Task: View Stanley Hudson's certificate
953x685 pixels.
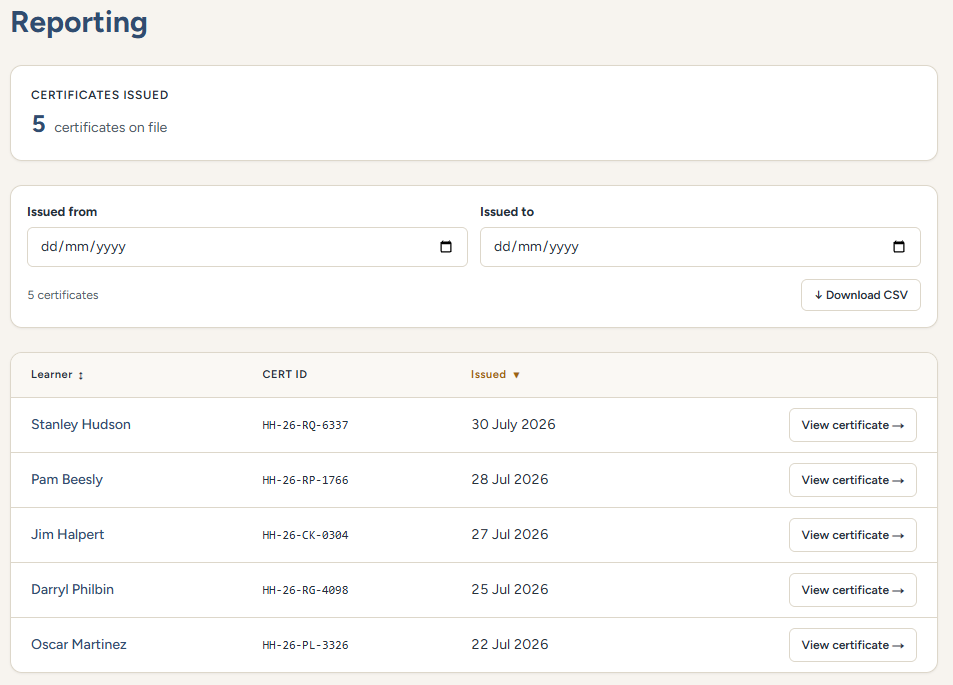Action: (853, 425)
